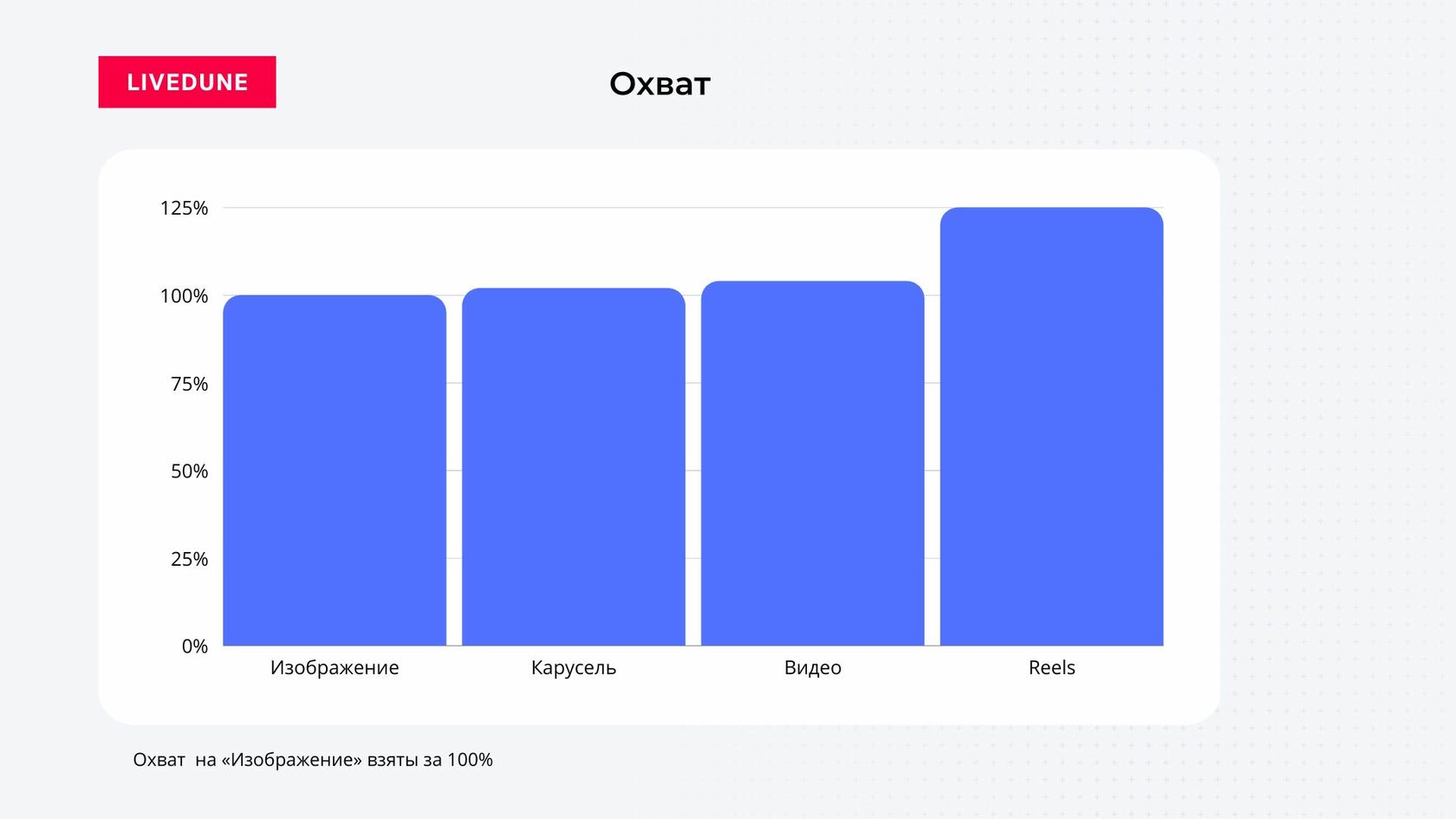Select the Видео bar

point(813,464)
